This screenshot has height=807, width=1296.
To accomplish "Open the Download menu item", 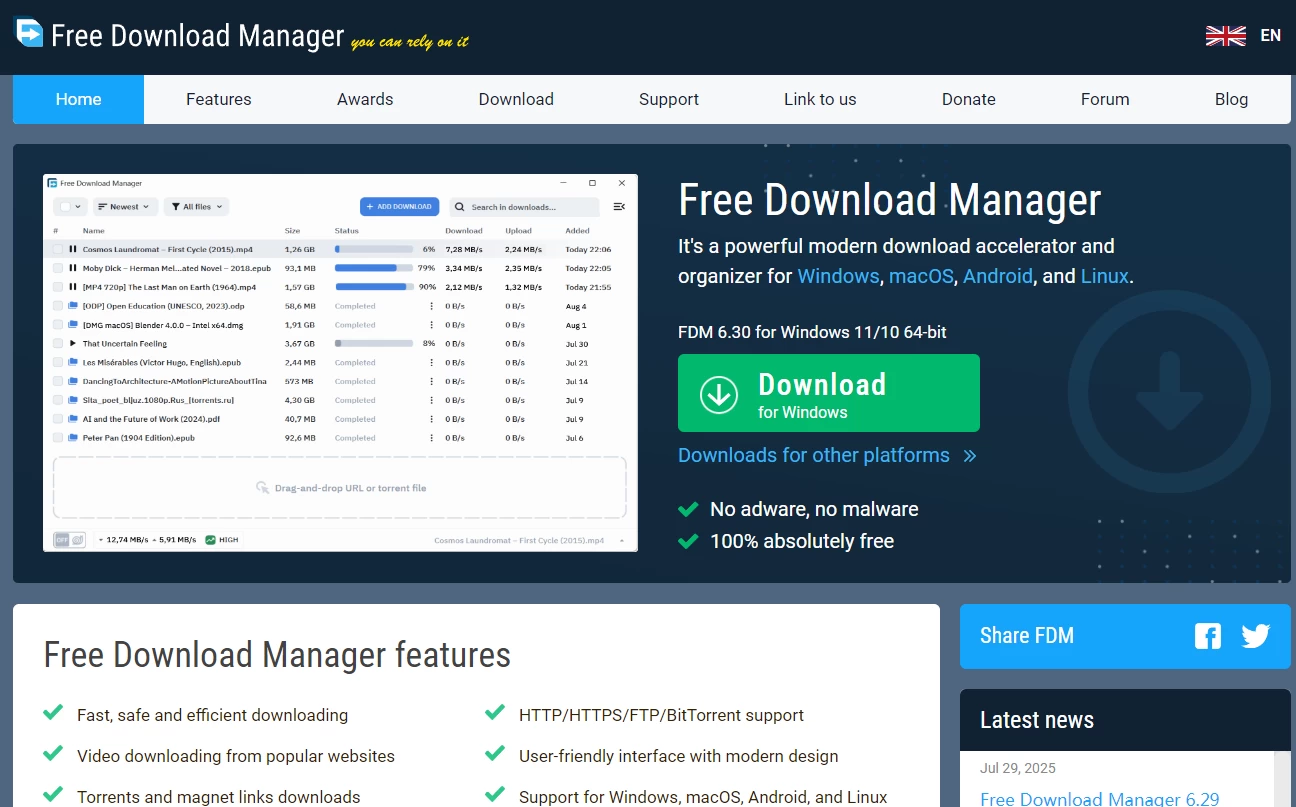I will [516, 99].
